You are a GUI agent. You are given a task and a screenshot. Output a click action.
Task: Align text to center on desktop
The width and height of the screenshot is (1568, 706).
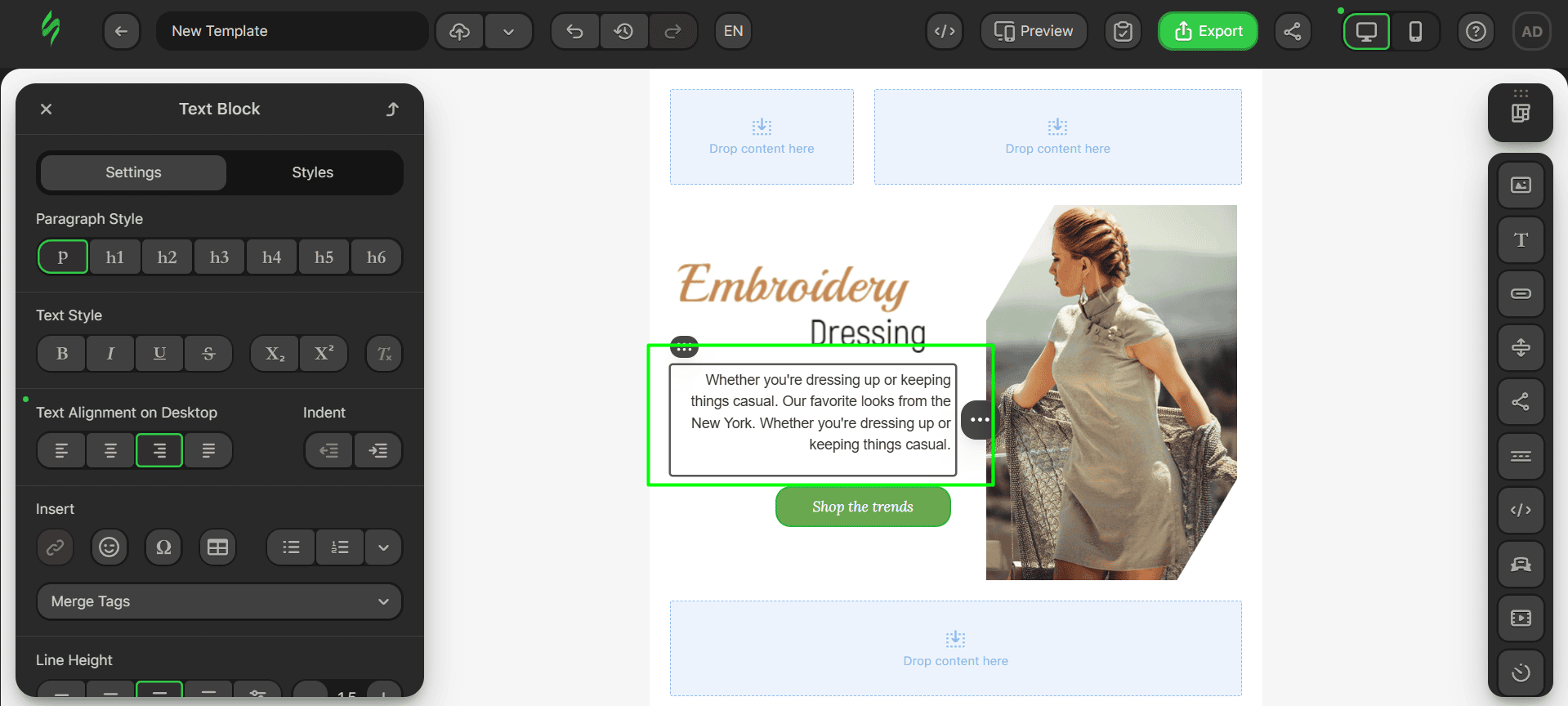pyautogui.click(x=110, y=451)
